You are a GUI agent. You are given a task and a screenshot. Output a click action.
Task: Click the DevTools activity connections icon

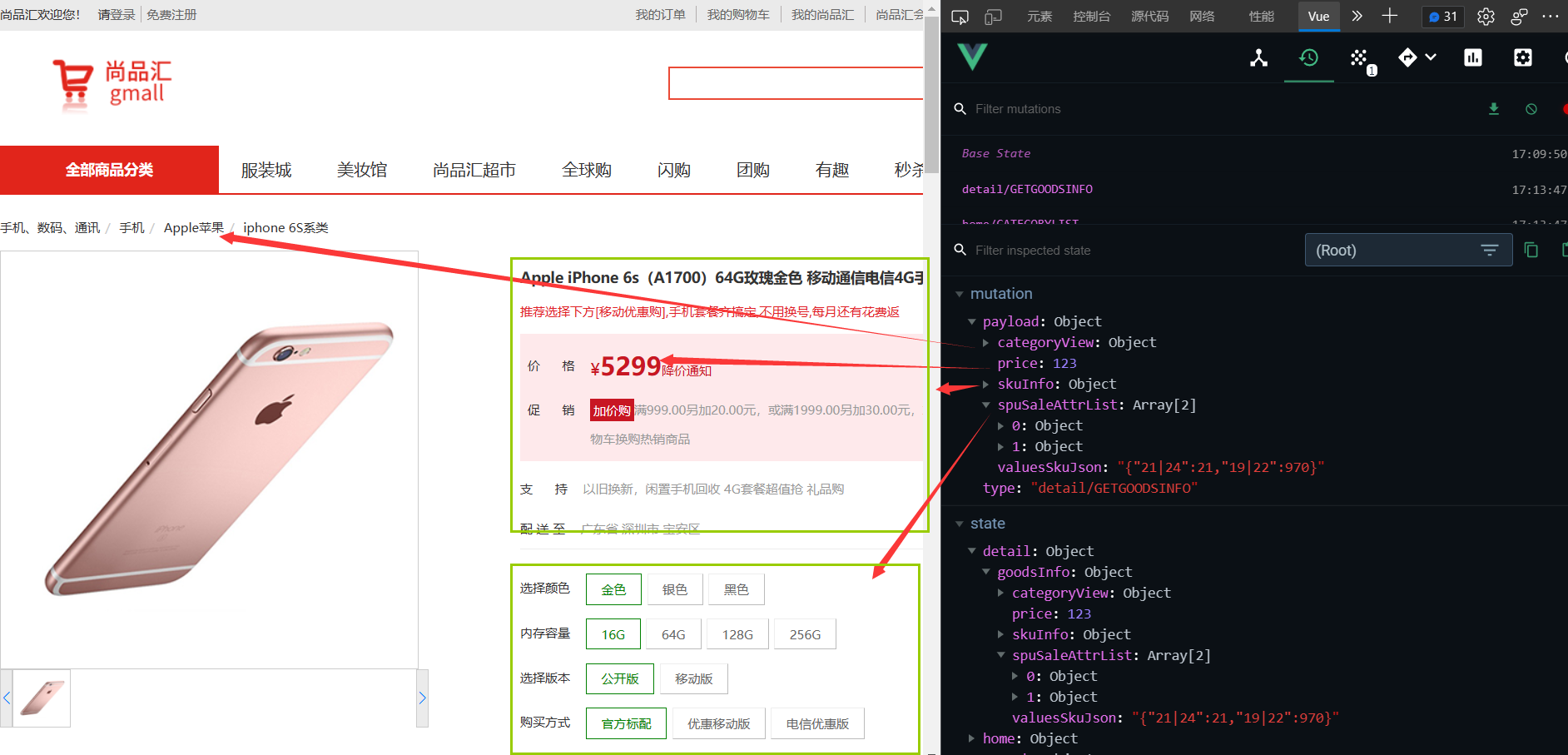[x=1519, y=17]
